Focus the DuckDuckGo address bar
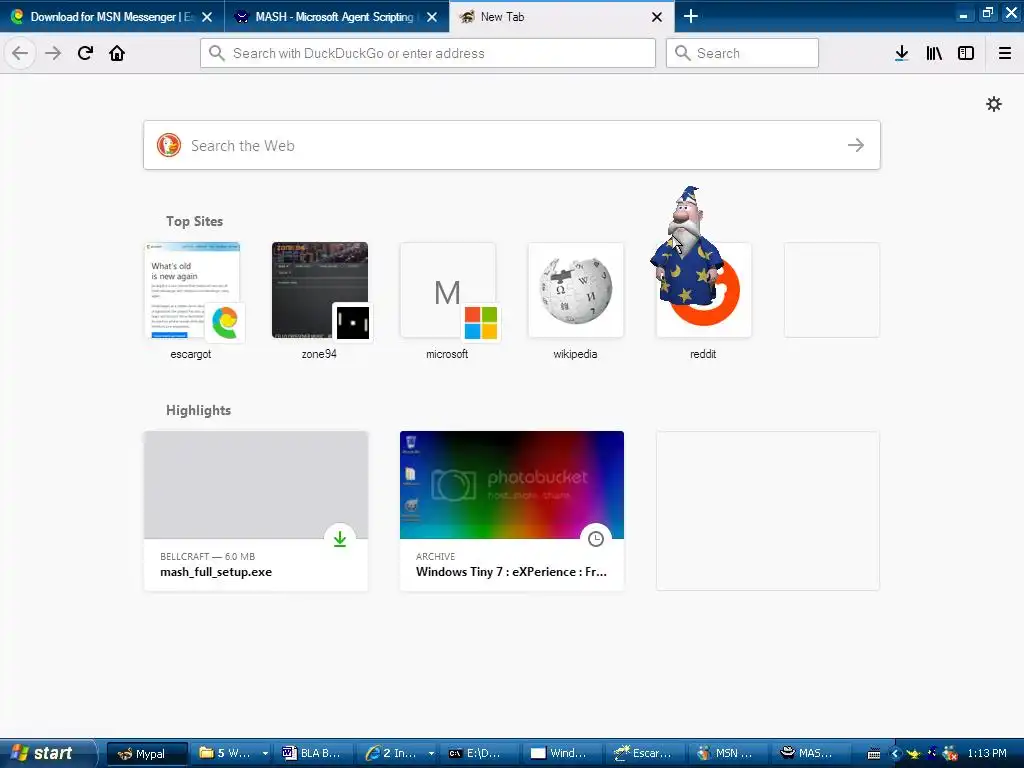Image resolution: width=1024 pixels, height=768 pixels. coord(428,53)
